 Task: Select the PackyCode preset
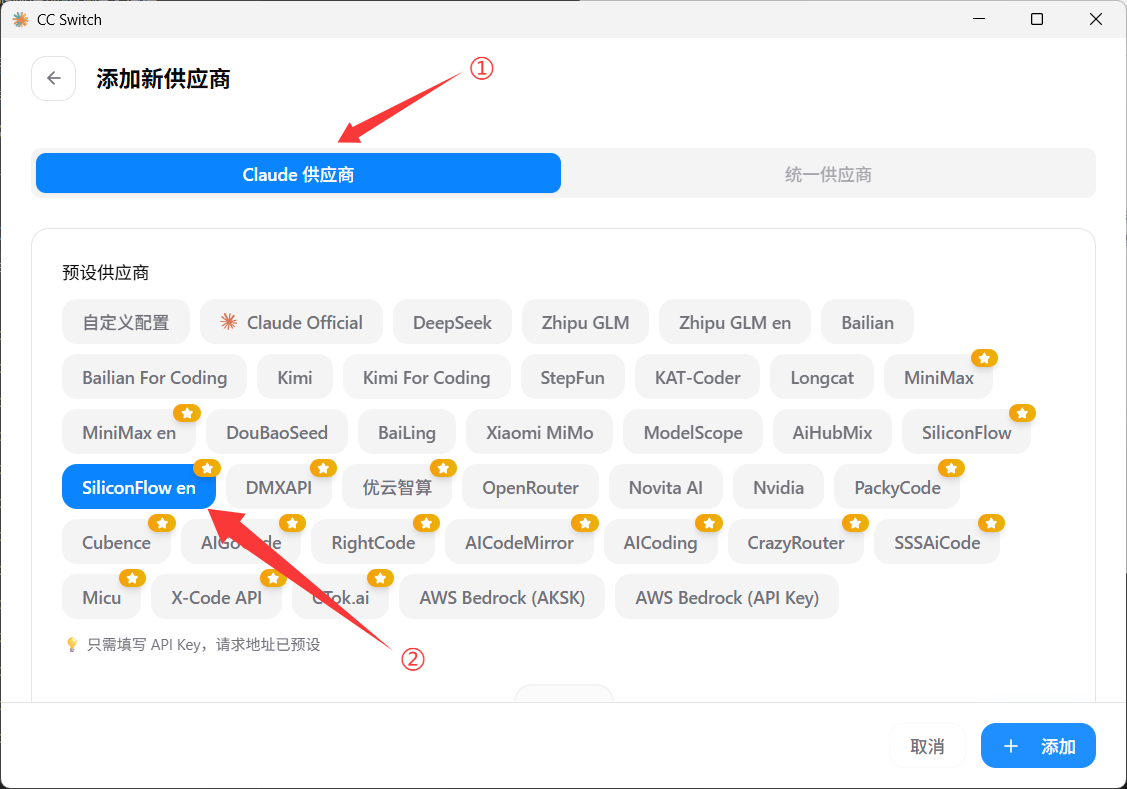click(897, 487)
